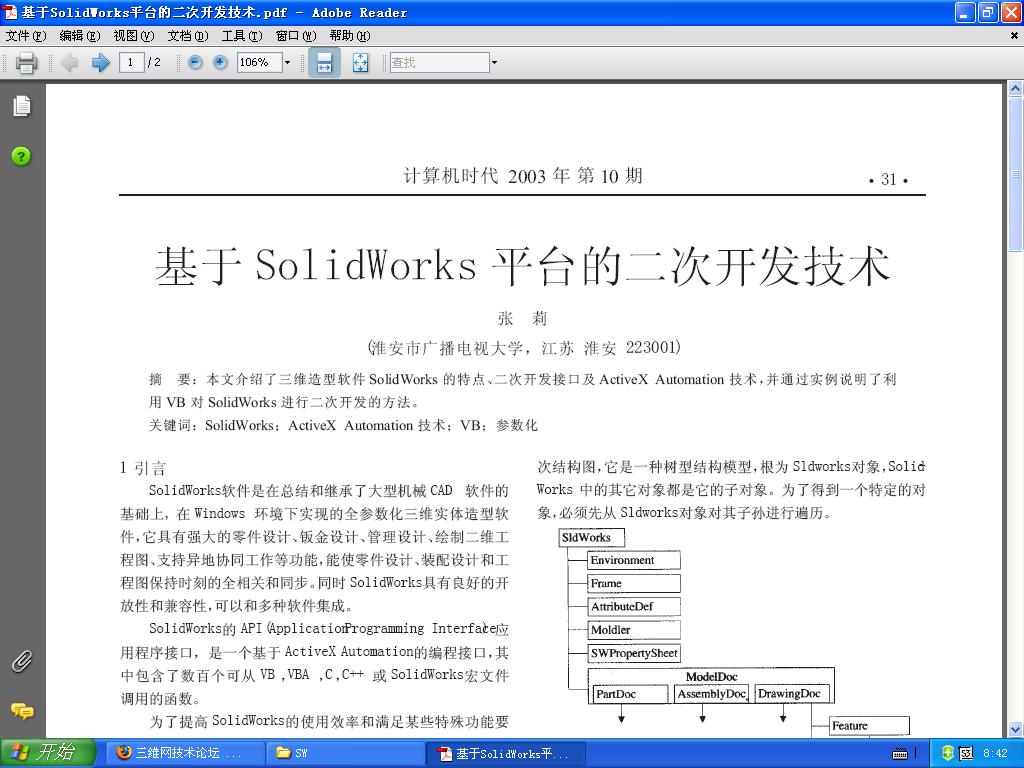Click the green shield tray icon
This screenshot has width=1024, height=768.
[x=948, y=753]
